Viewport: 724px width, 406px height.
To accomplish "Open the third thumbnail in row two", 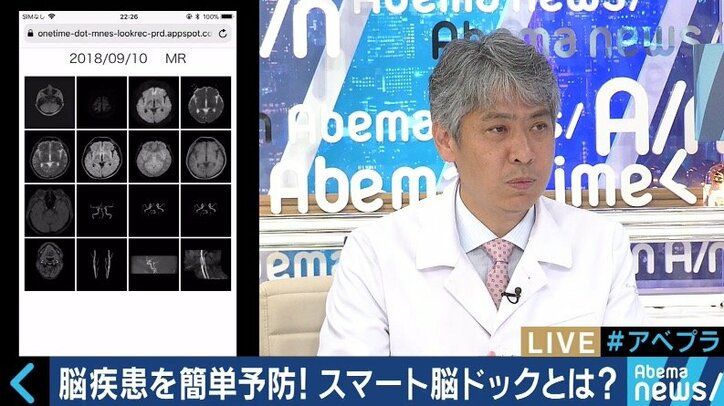I will coord(154,157).
